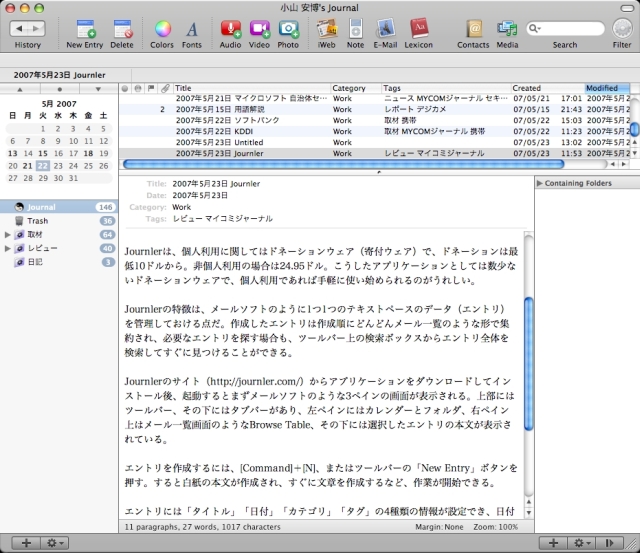Select the 日記 folder
This screenshot has height=553, width=640.
(59, 262)
